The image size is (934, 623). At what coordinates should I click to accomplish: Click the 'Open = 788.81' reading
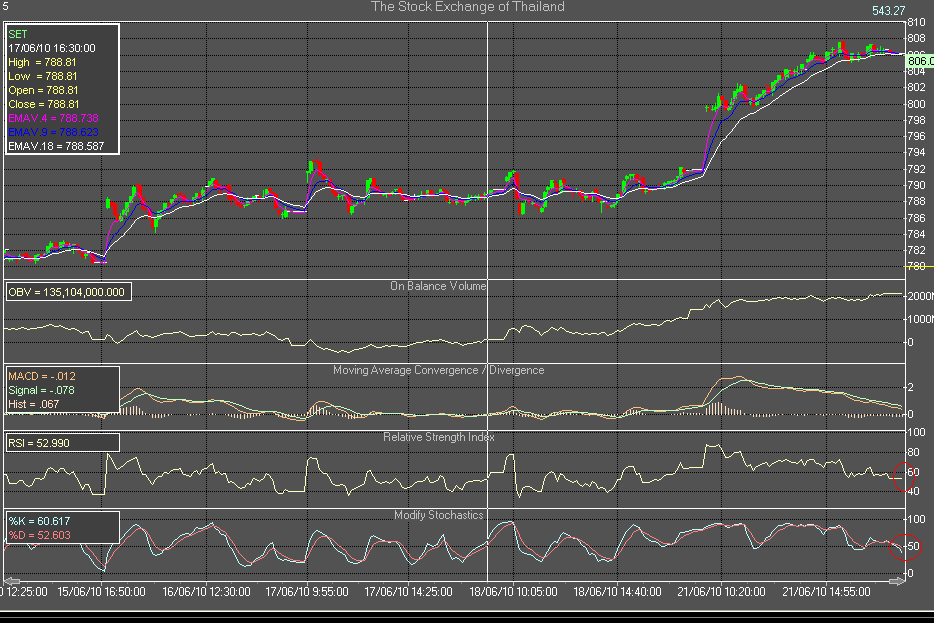pyautogui.click(x=43, y=91)
